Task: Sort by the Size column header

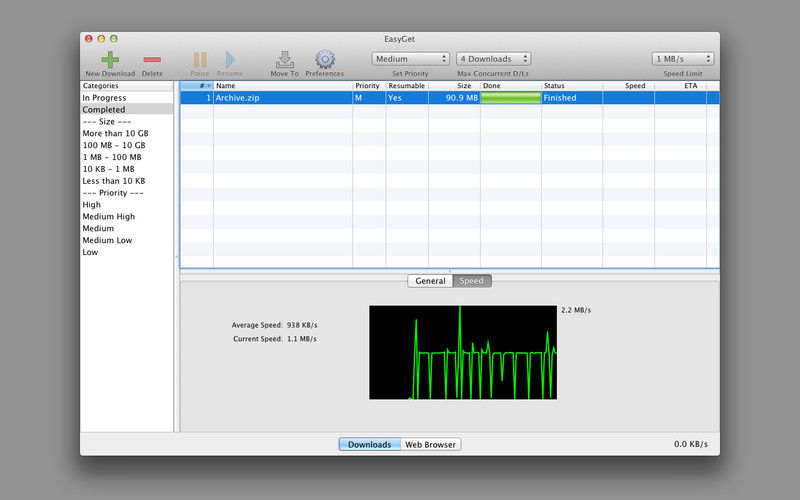Action: (454, 86)
